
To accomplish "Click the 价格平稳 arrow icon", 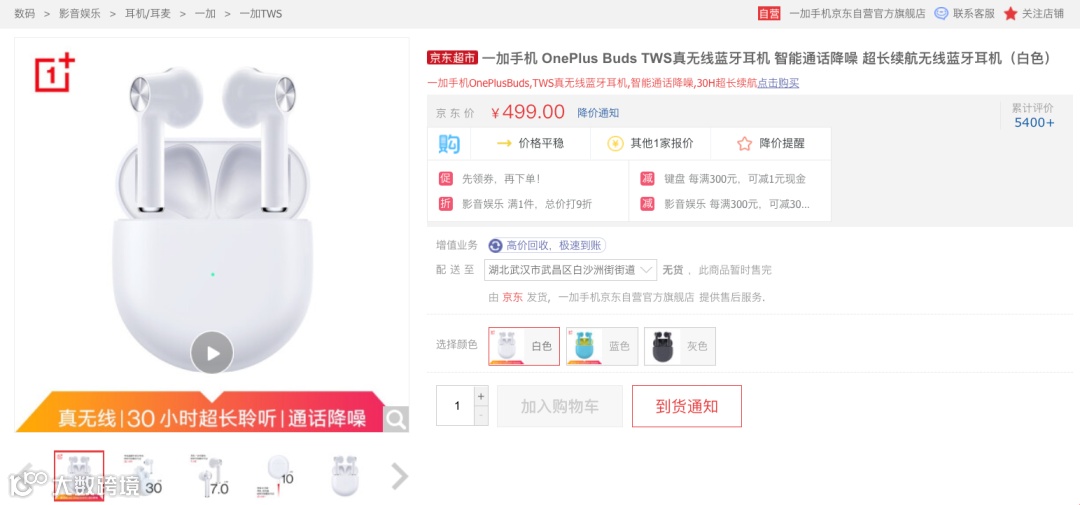I will [504, 143].
